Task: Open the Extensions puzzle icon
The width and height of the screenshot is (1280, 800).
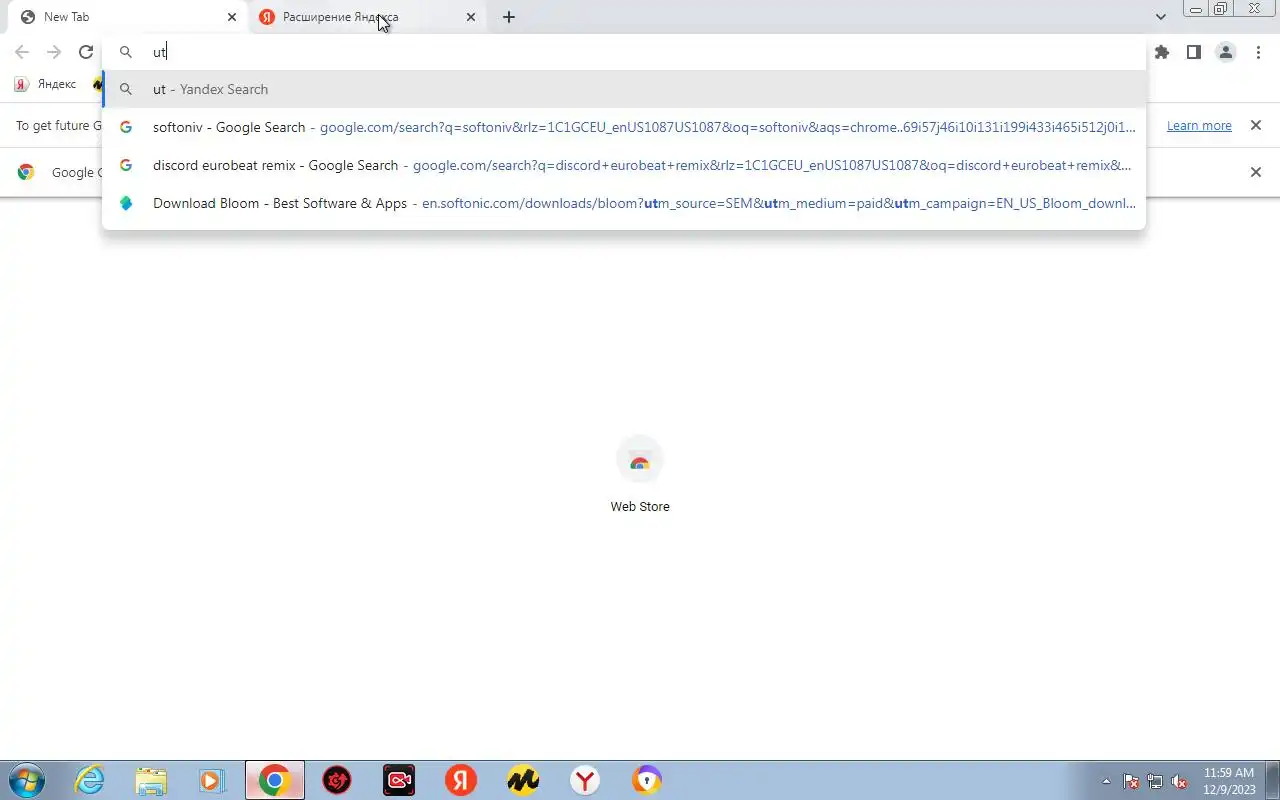Action: point(1161,52)
